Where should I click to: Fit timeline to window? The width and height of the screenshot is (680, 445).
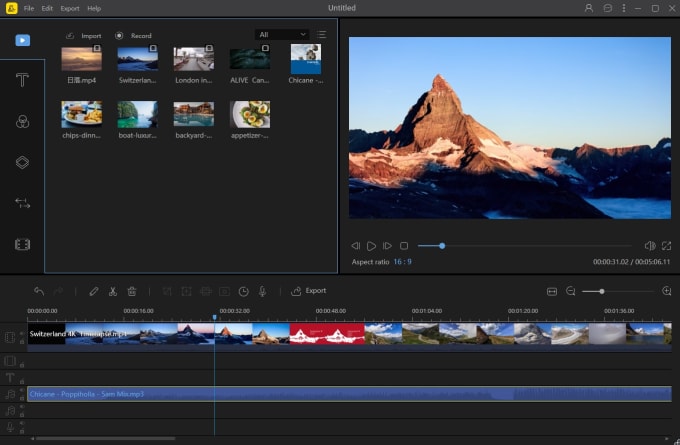click(x=552, y=291)
